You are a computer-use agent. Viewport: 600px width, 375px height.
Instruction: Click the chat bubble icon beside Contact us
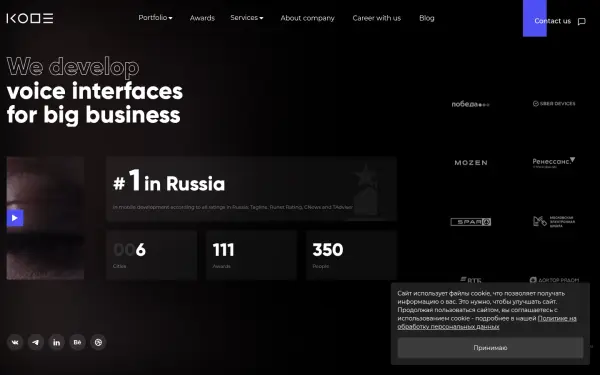coord(582,21)
